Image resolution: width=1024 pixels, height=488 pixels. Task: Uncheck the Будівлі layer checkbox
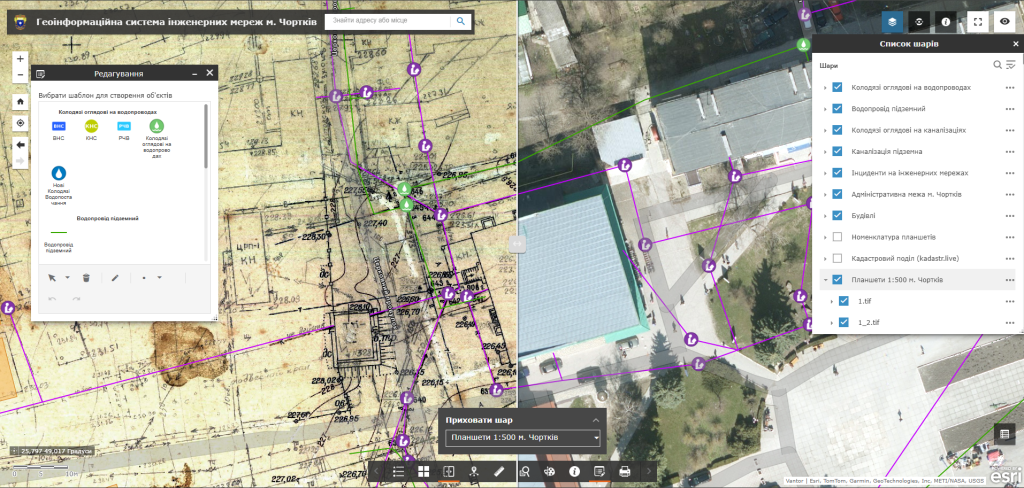point(838,215)
